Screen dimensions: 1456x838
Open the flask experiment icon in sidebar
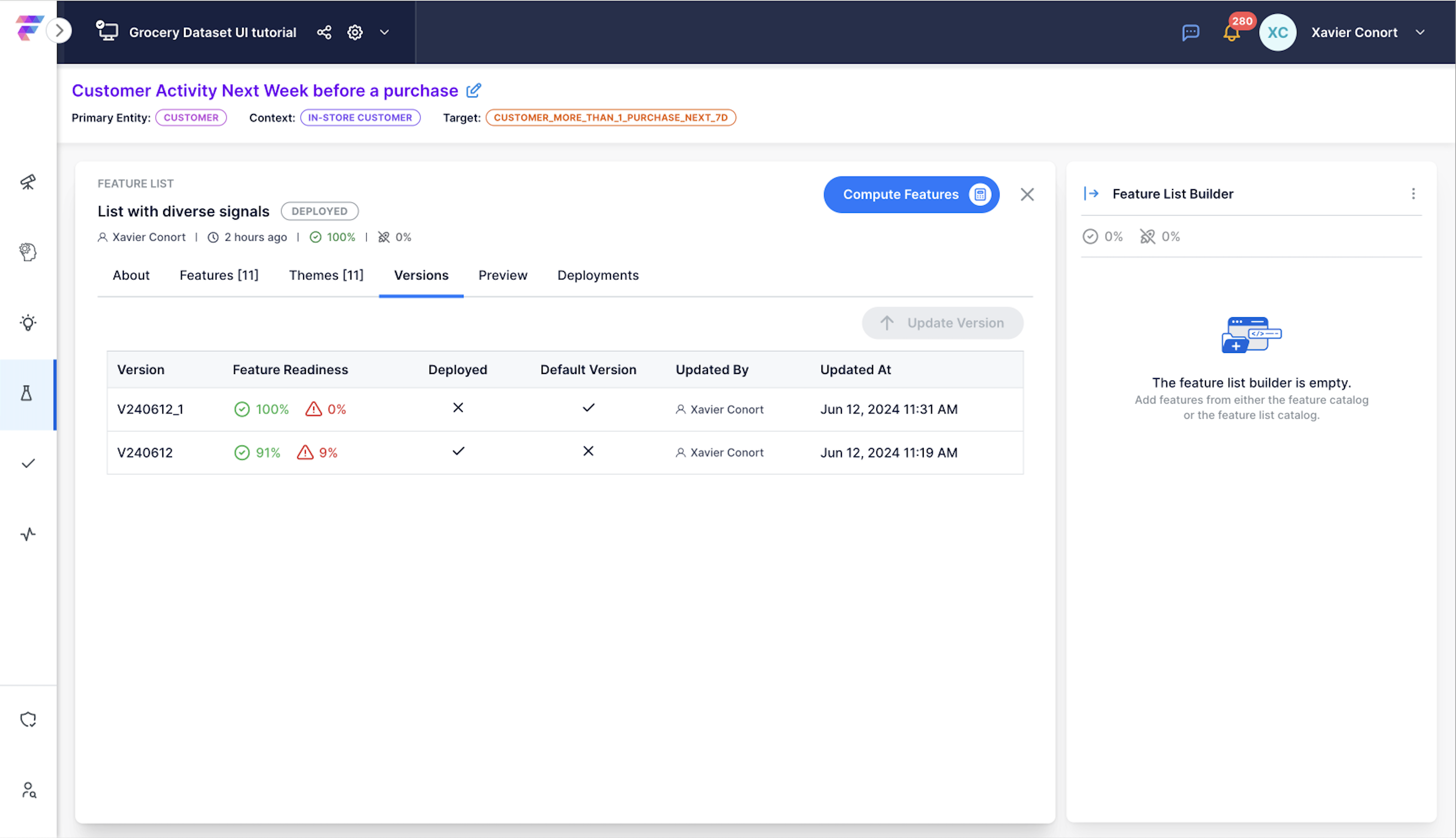(x=26, y=394)
